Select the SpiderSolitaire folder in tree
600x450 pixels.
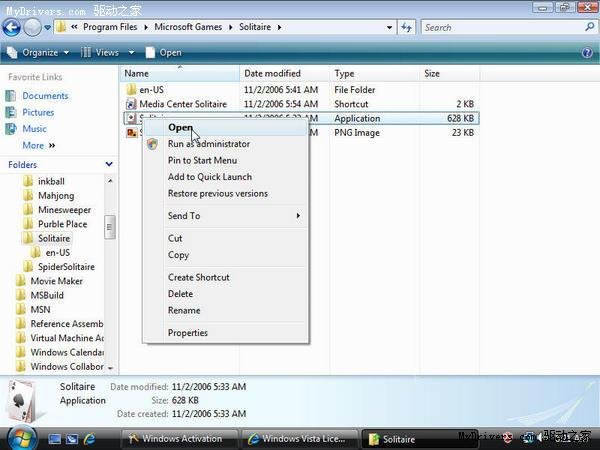(59, 267)
